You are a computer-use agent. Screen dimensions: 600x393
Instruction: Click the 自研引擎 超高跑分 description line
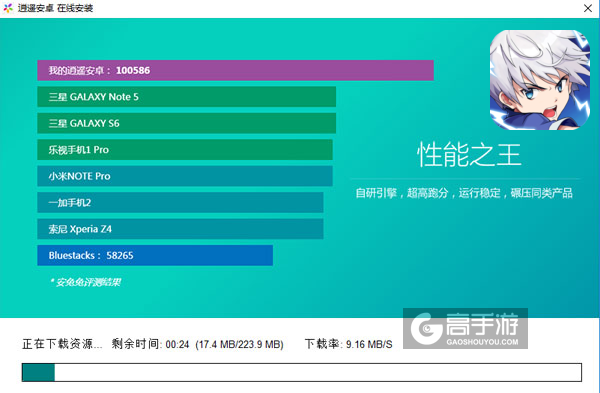point(464,193)
